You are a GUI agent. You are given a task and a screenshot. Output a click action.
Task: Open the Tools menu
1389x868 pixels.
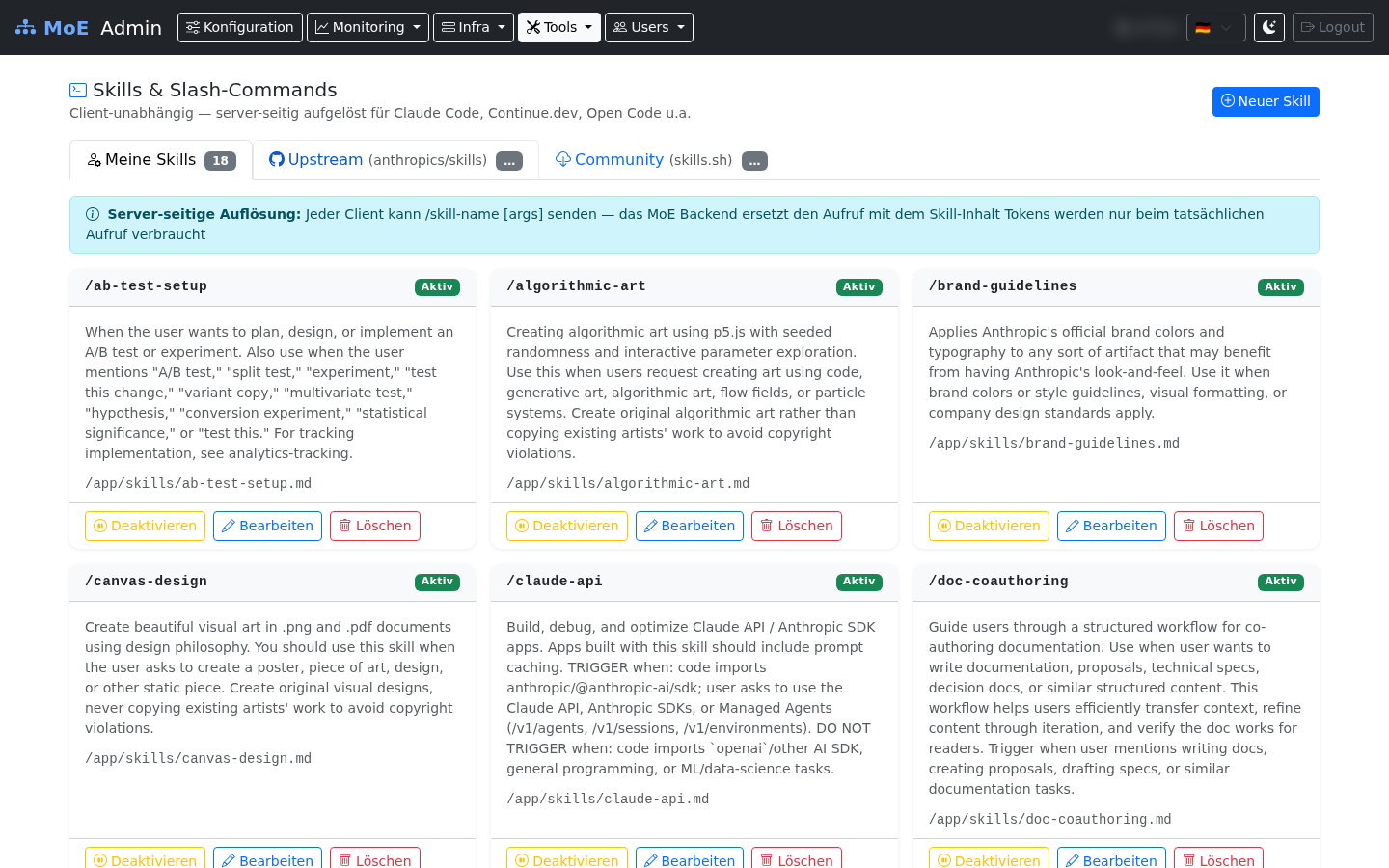[x=559, y=27]
